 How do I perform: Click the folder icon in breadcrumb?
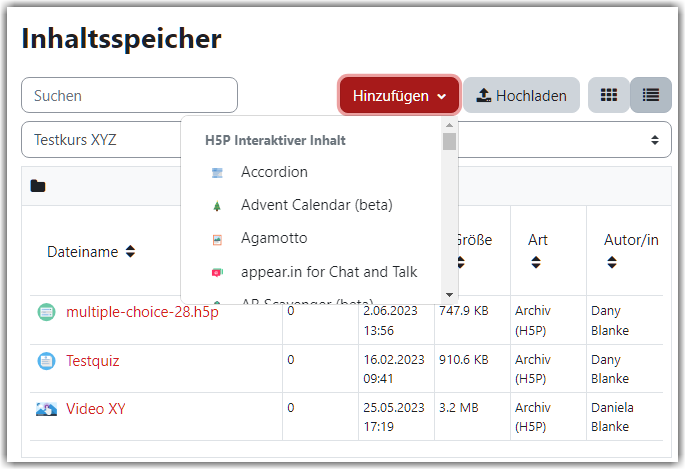(x=38, y=186)
